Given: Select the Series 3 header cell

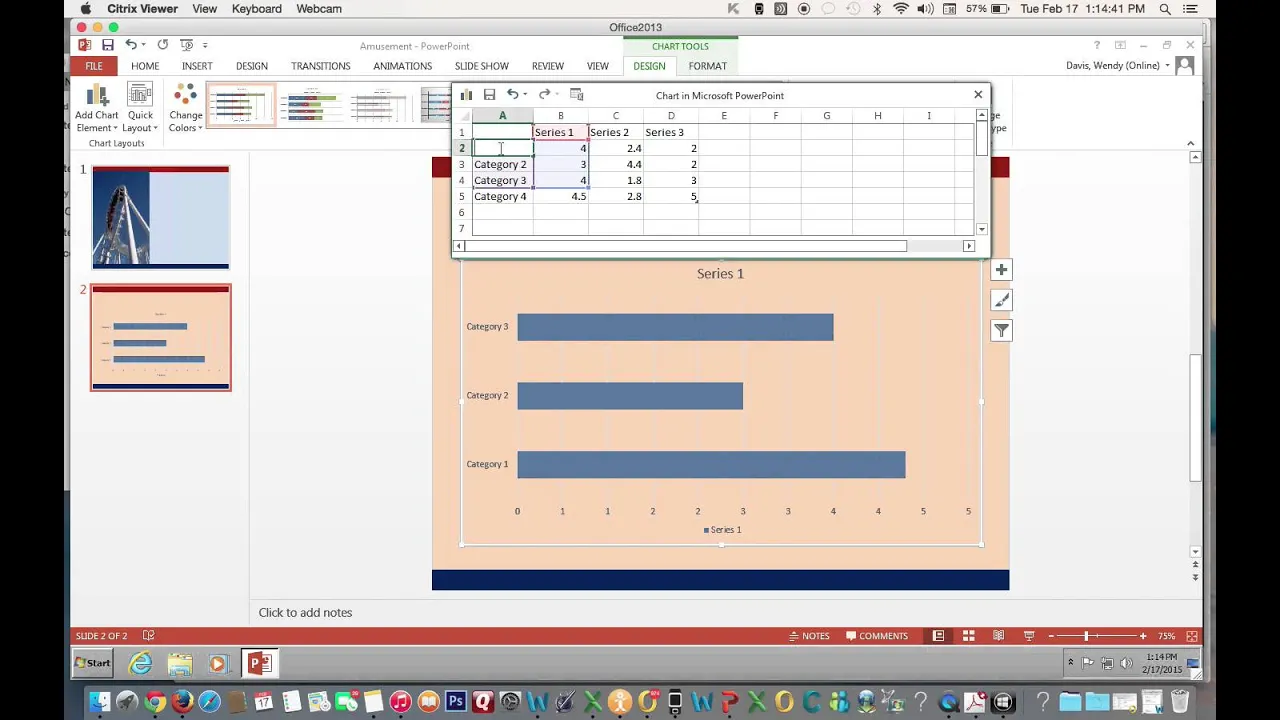Looking at the screenshot, I should tap(670, 132).
